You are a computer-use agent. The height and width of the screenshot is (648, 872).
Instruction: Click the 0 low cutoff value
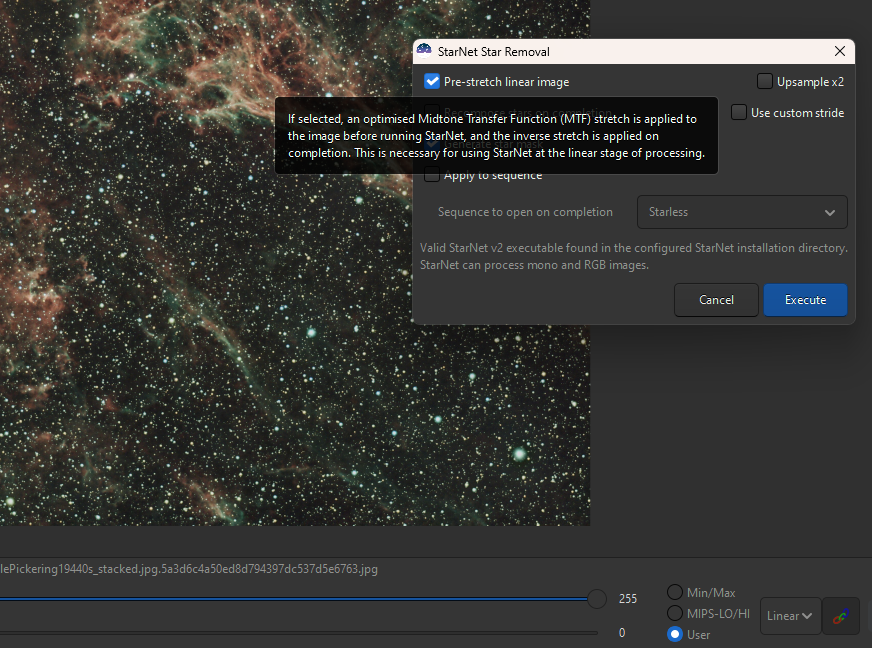[622, 632]
